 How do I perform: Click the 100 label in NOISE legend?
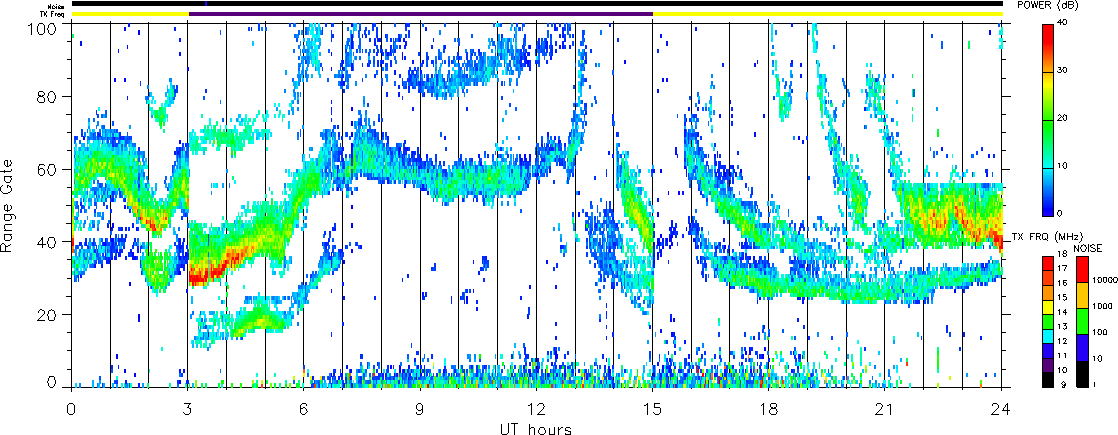tap(1100, 332)
